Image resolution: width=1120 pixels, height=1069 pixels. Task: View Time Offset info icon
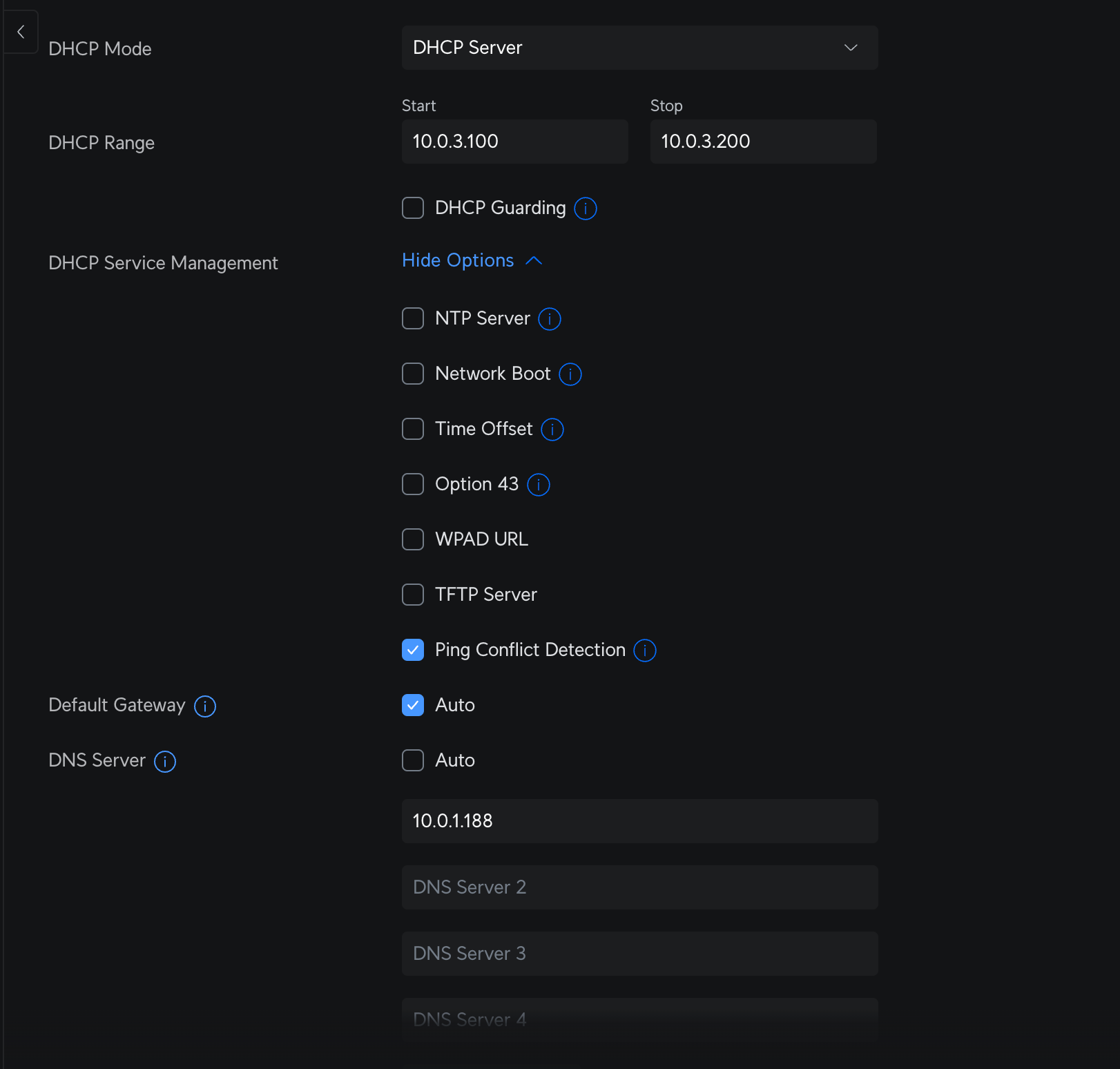coord(552,429)
